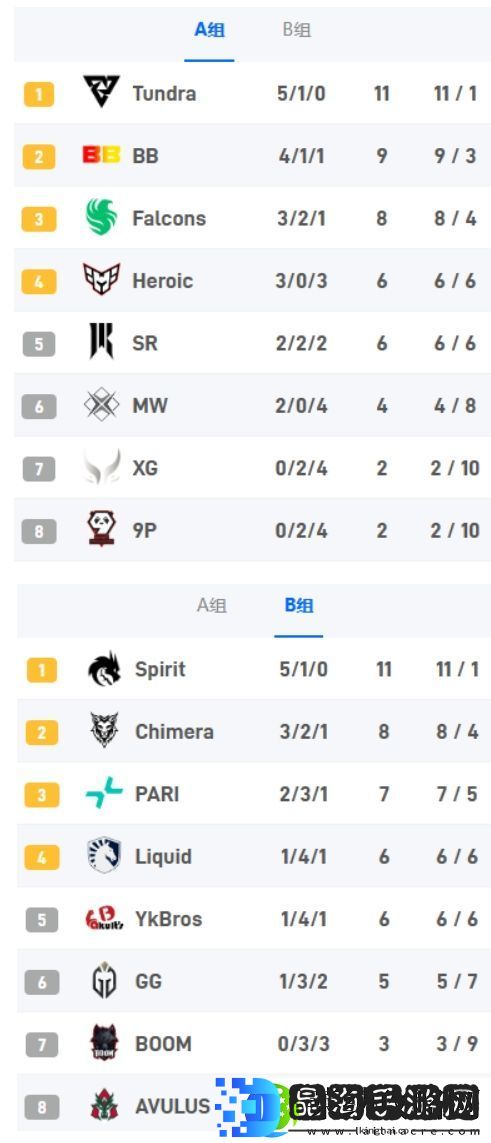Click the BOOM team logo
491x1143 pixels.
(x=103, y=1042)
